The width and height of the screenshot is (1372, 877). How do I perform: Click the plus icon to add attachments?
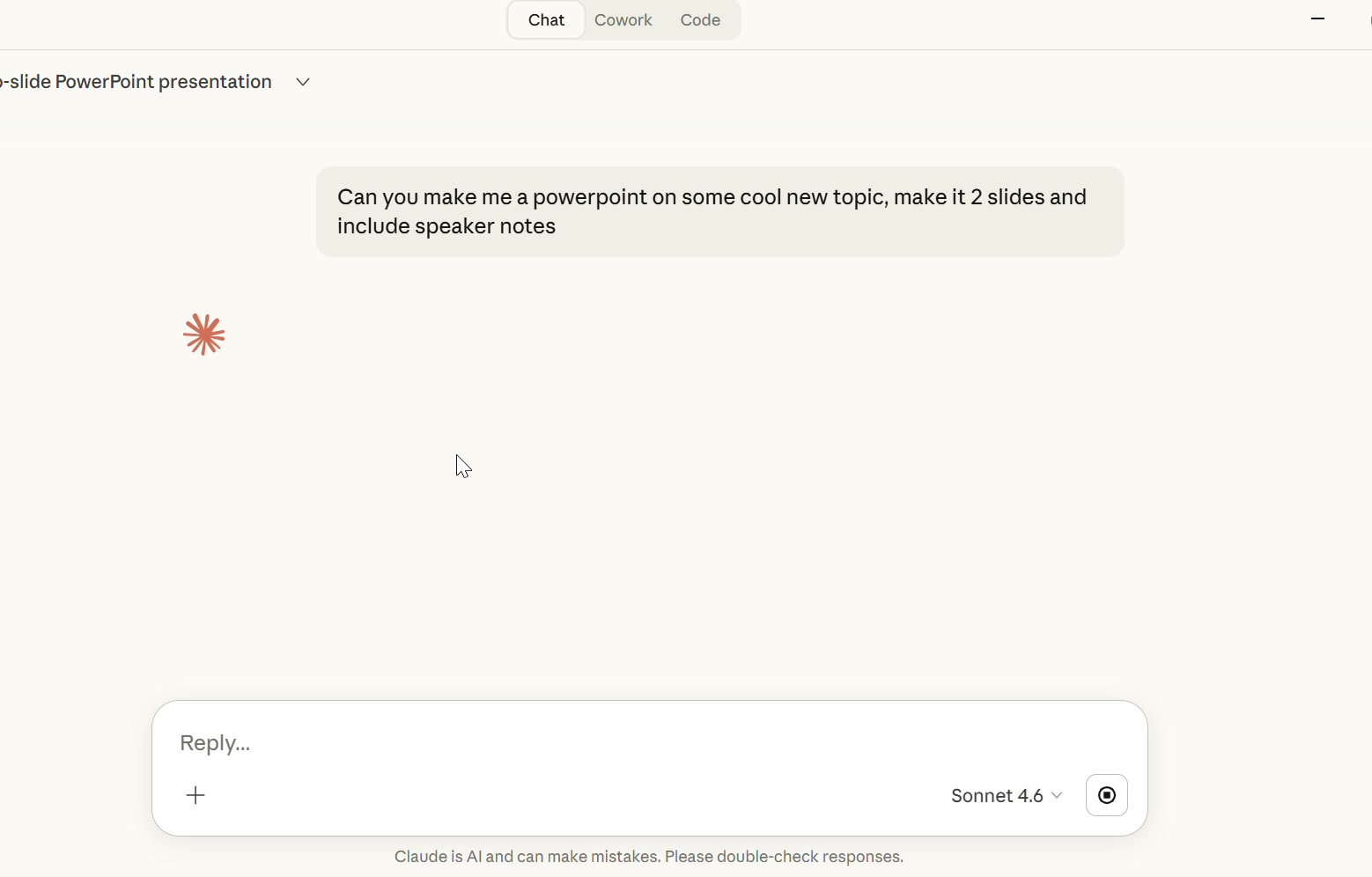coord(195,795)
